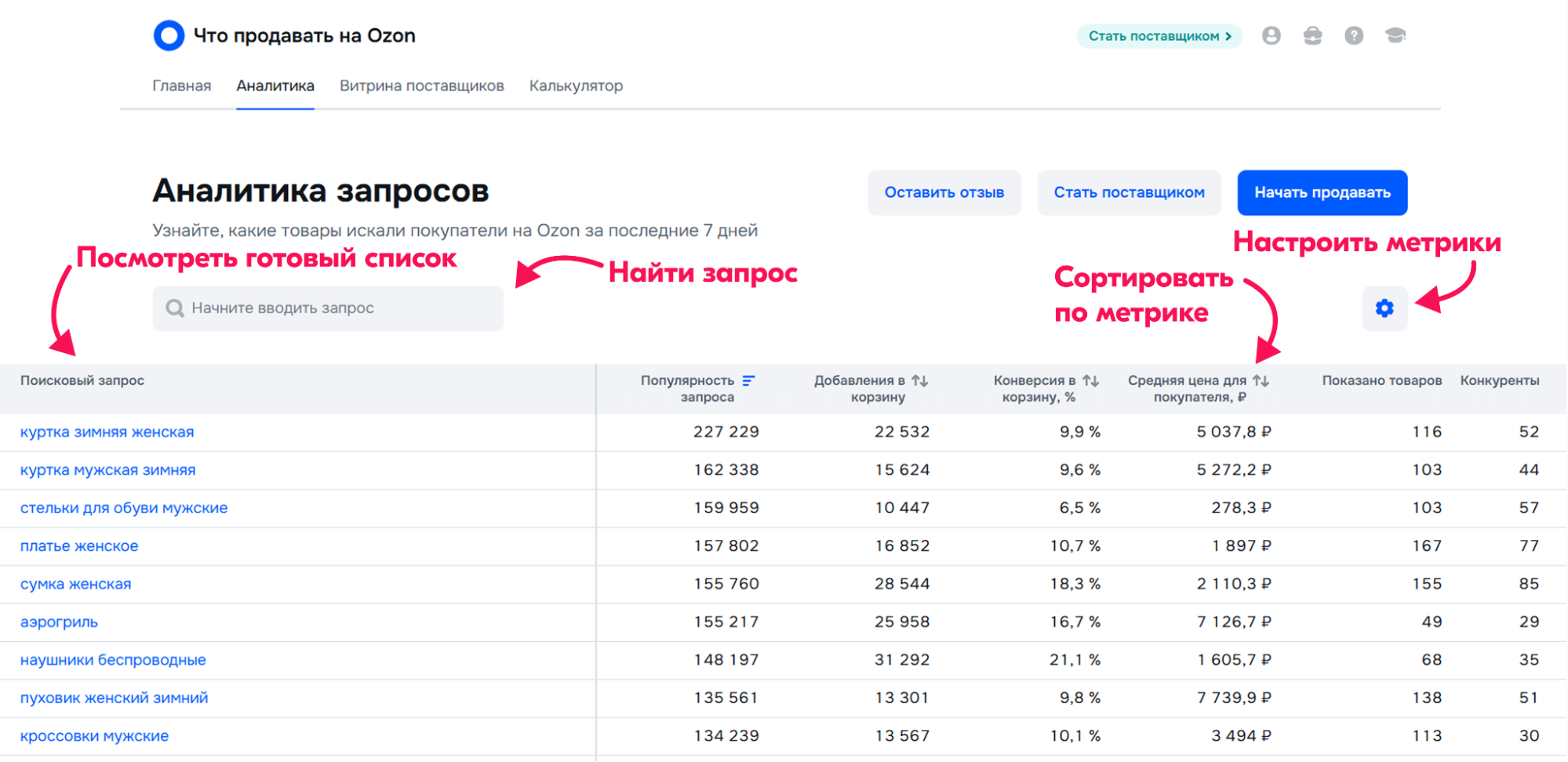Open the пуховик женский зимний query
Screen dimensions: 1568x762
tap(114, 698)
